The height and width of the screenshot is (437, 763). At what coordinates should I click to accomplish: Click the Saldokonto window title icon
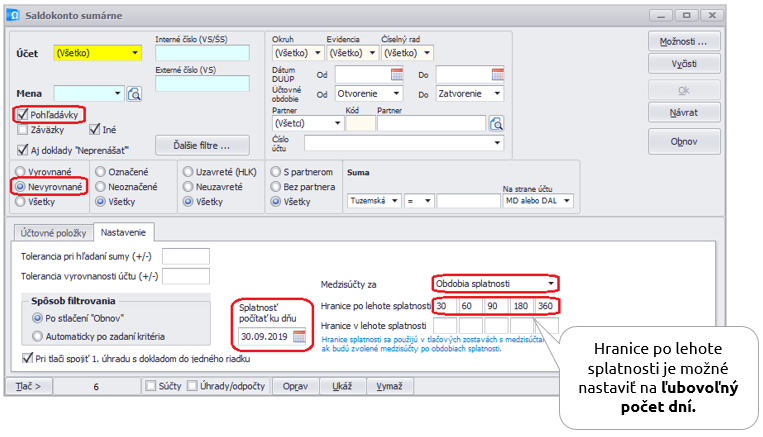pos(16,16)
